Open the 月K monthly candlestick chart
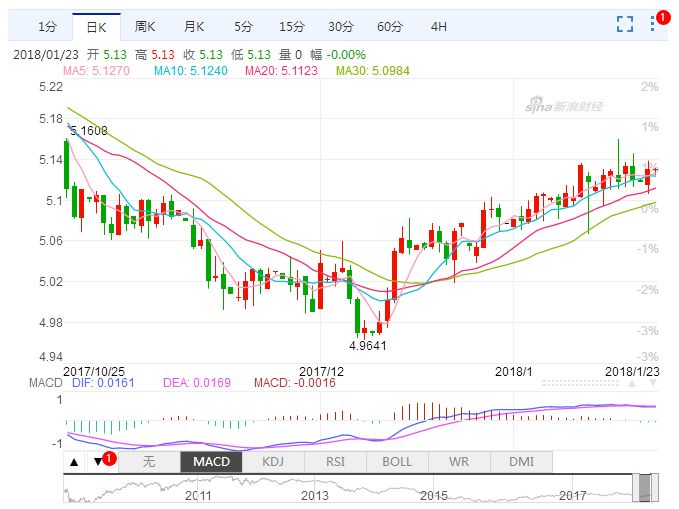Screen dimensions: 679x509 click(195, 26)
